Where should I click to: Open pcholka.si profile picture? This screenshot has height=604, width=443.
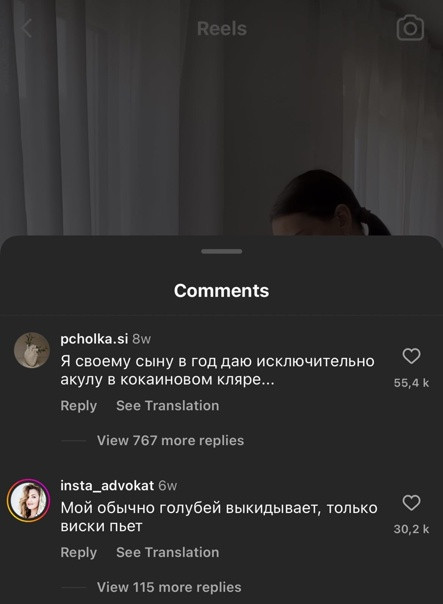coord(32,350)
